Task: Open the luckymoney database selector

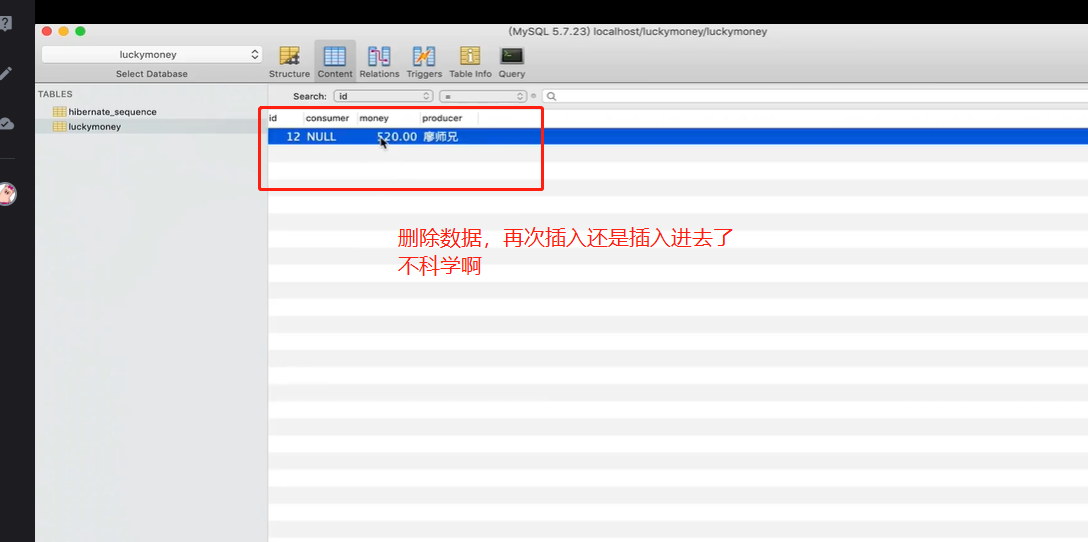Action: point(151,54)
